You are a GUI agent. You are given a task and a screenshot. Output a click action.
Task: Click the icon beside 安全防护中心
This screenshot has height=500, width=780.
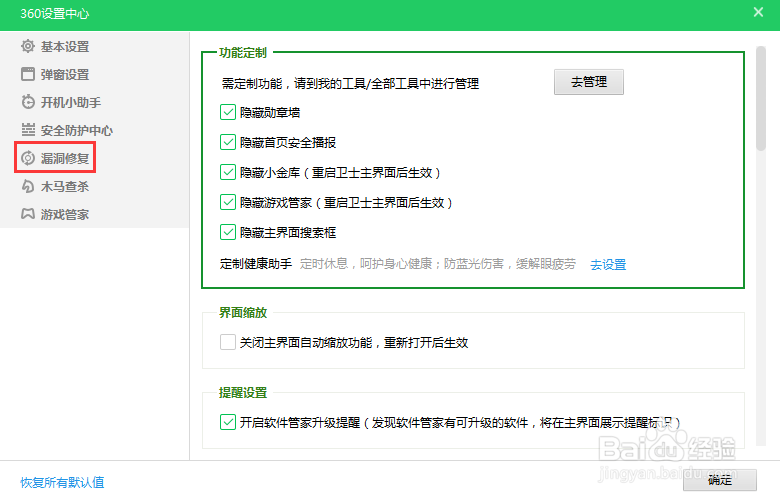pos(28,130)
